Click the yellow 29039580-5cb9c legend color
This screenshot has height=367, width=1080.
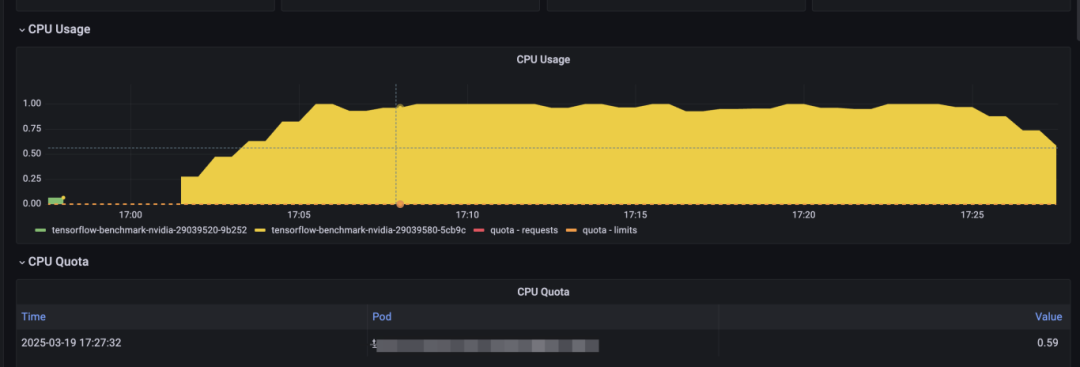pyautogui.click(x=261, y=231)
